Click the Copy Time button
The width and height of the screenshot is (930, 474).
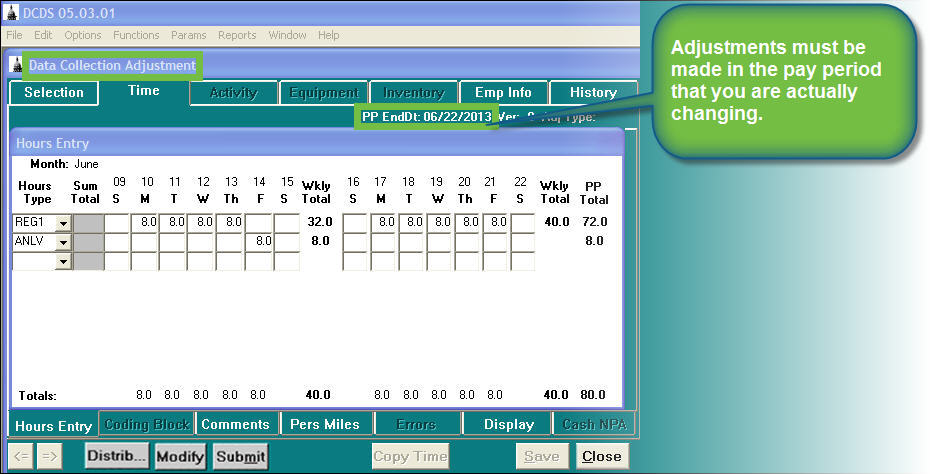click(x=410, y=456)
